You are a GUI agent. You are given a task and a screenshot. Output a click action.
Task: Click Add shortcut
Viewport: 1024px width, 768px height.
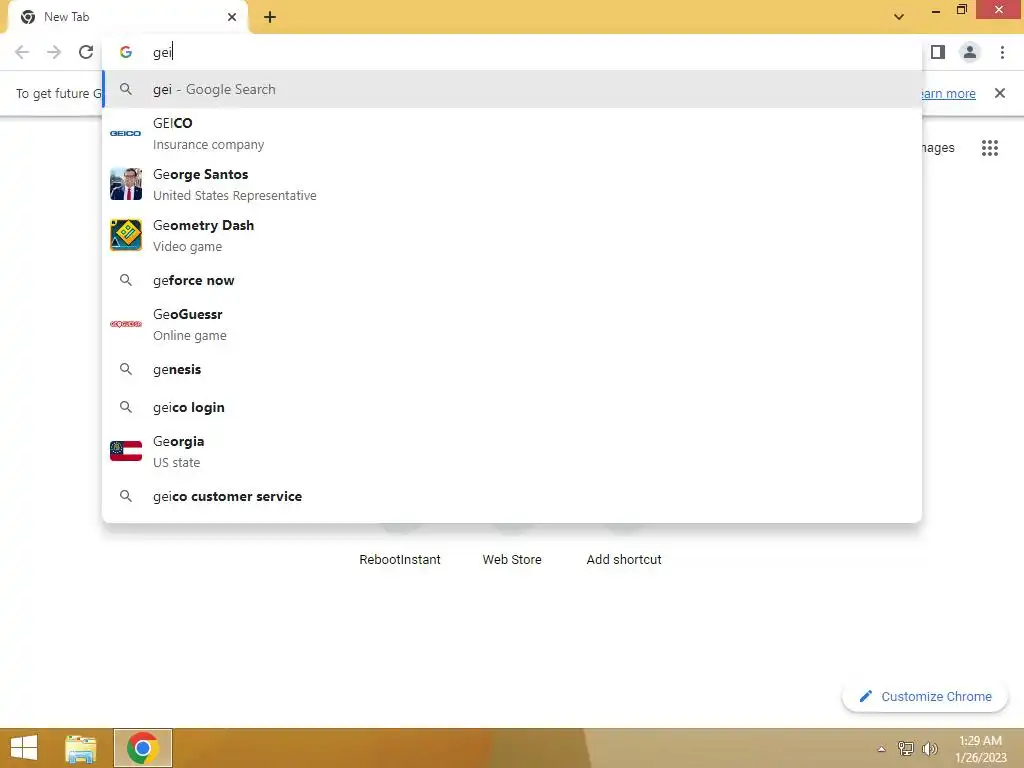[x=624, y=560]
